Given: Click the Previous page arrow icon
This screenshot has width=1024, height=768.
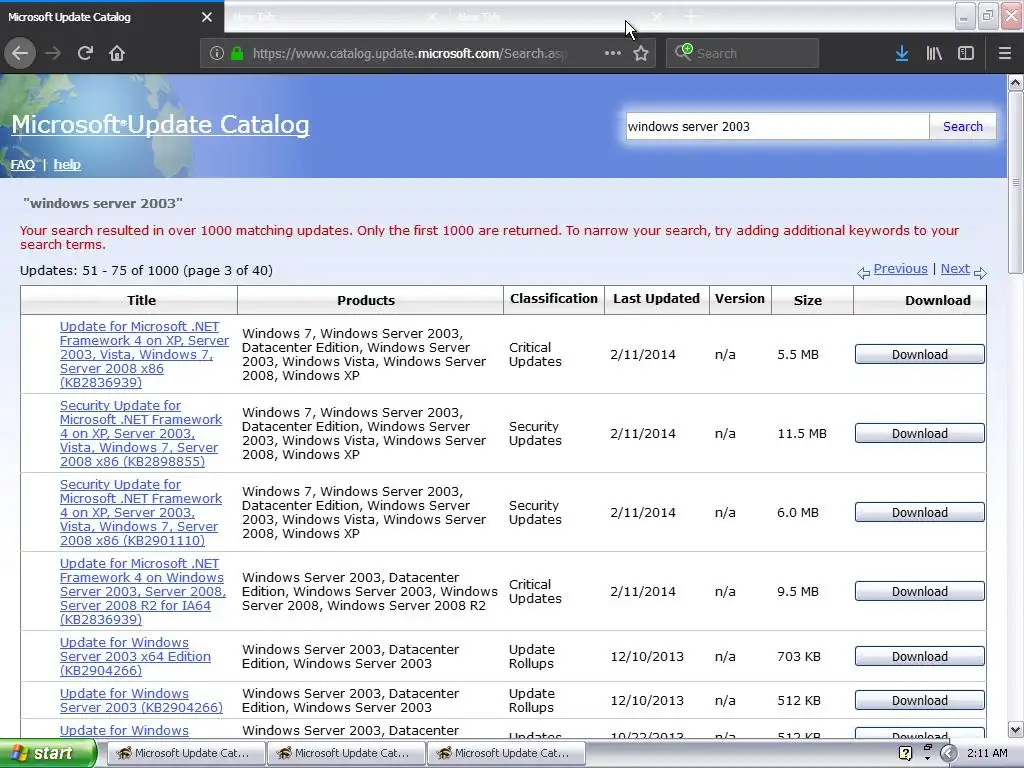Looking at the screenshot, I should coord(863,273).
